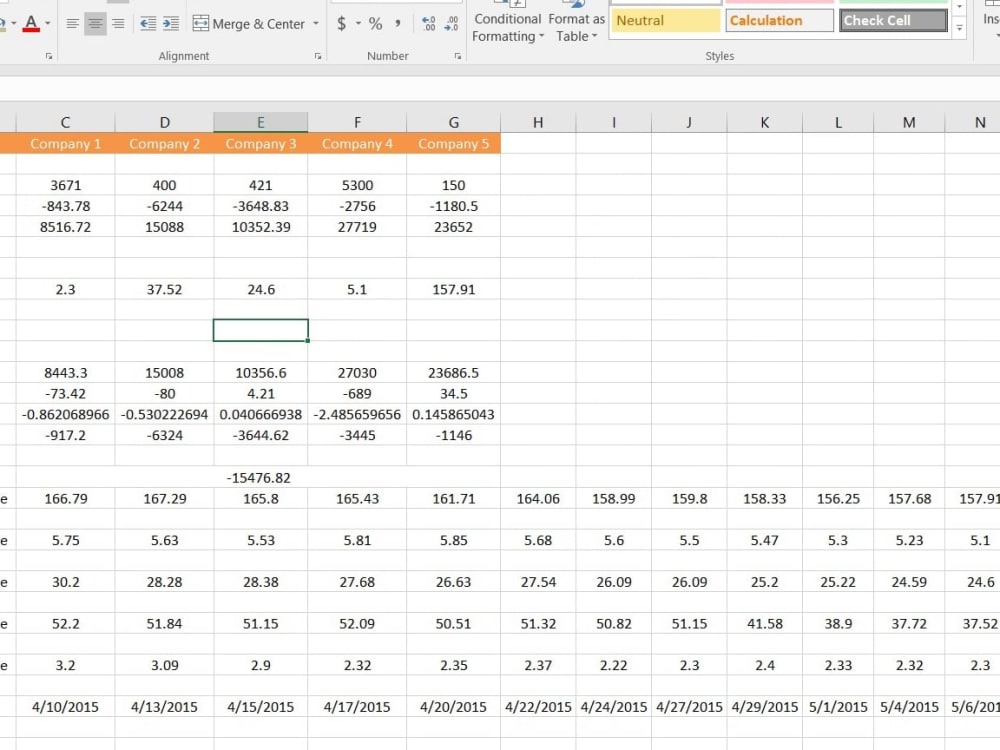Open Number format dialog launcher
1000x750 pixels.
[457, 56]
